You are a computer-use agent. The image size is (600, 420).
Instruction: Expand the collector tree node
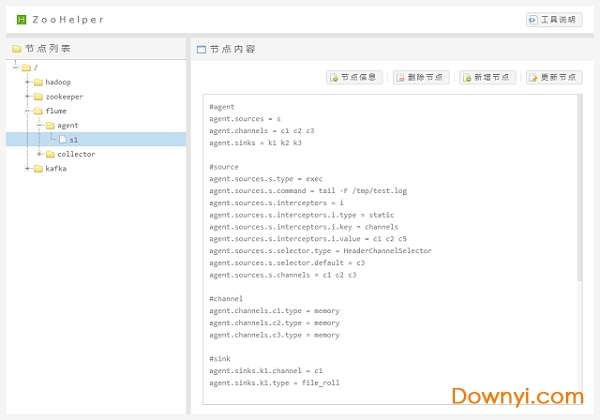[39, 154]
